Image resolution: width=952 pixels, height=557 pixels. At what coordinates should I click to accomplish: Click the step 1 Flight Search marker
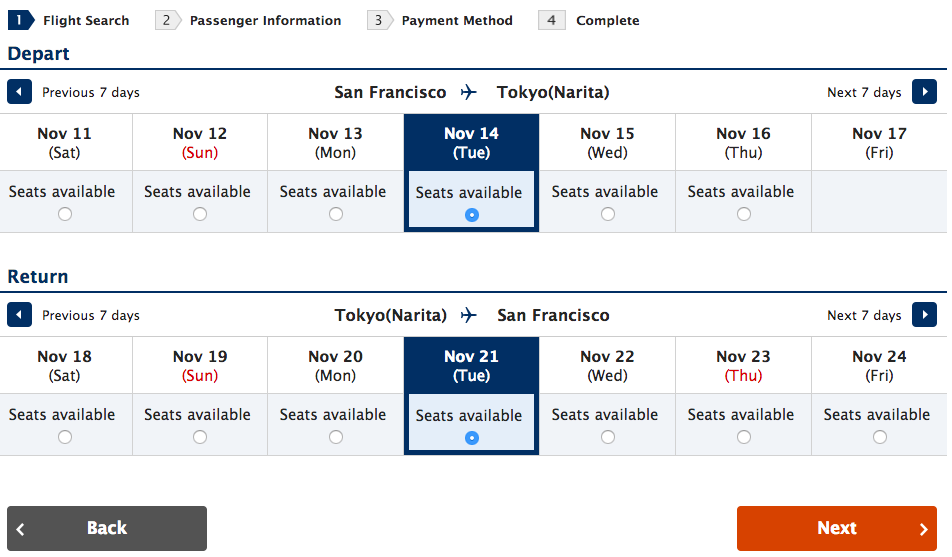click(21, 20)
